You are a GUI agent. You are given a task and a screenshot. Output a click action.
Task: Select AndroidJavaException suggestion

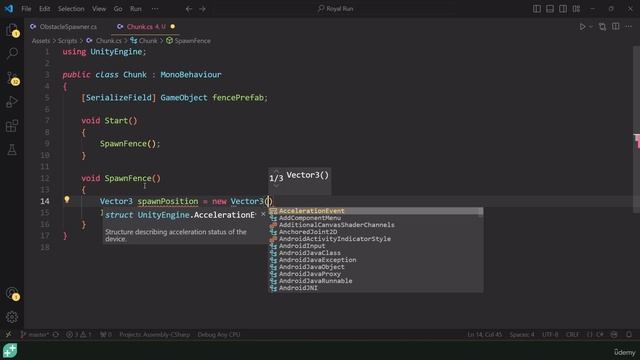coord(376,260)
